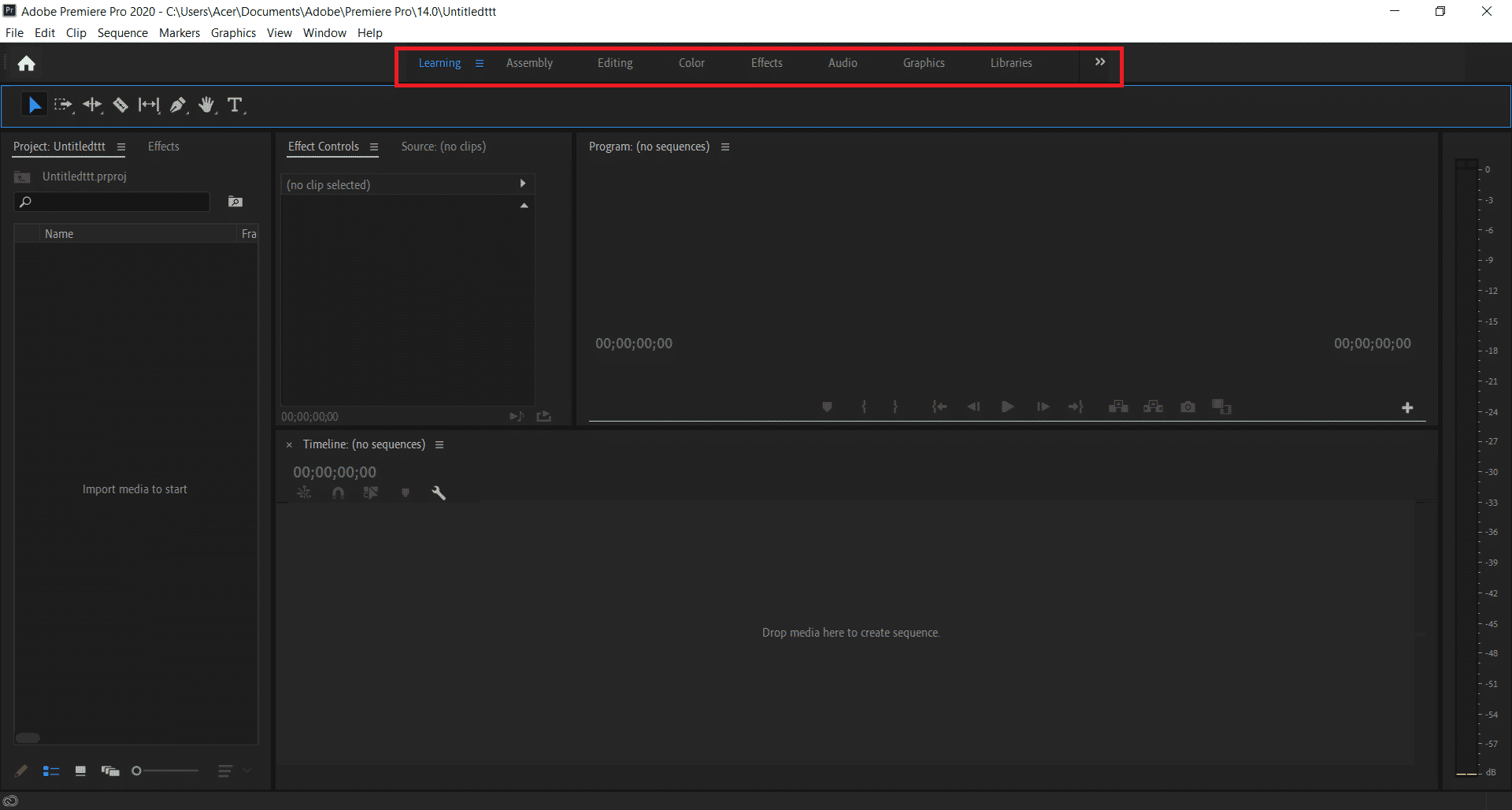Viewport: 1512px width, 810px height.
Task: Open the Sequence menu
Action: [122, 33]
